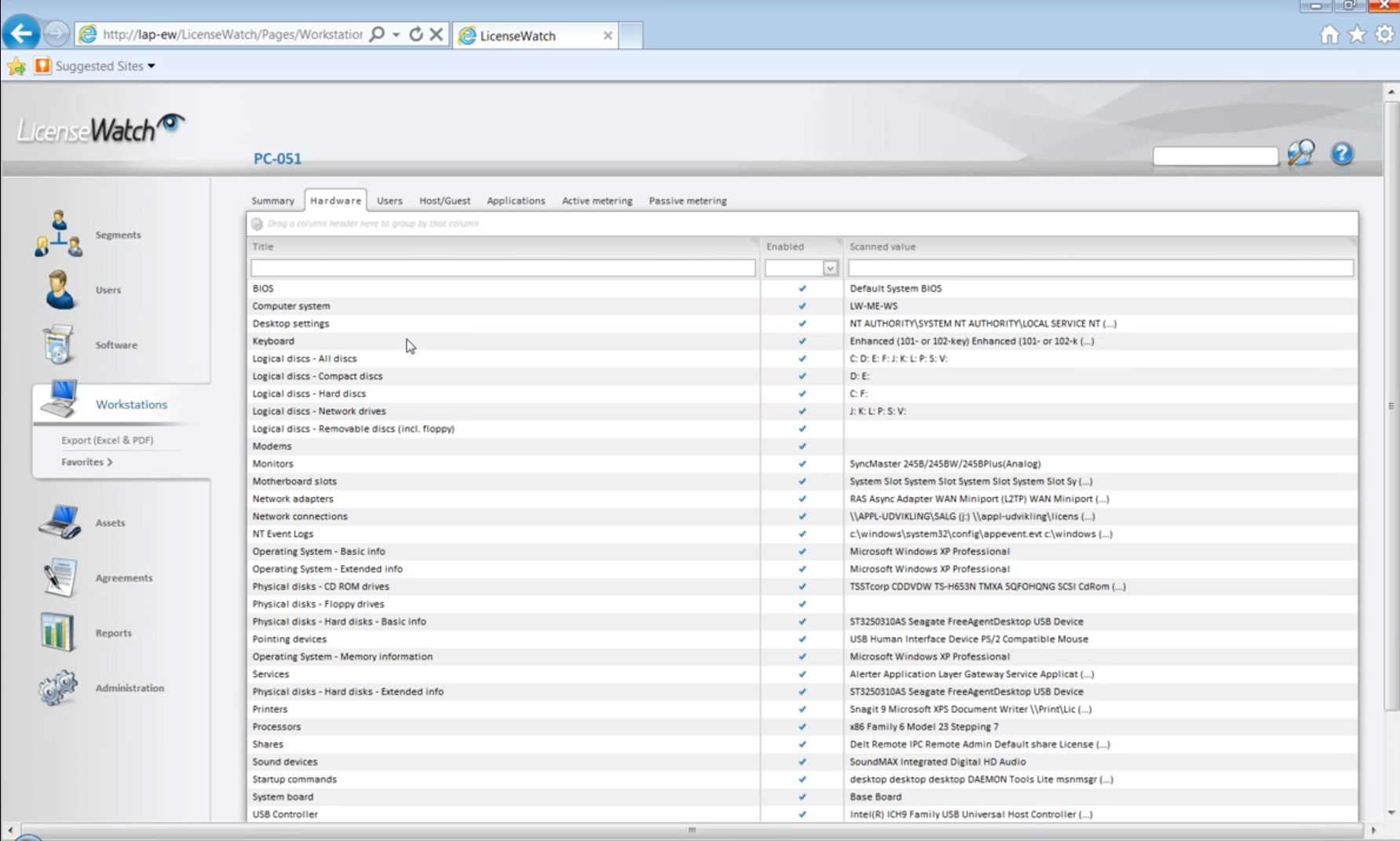Click the vertical scrollbar down arrow
Image resolution: width=1400 pixels, height=841 pixels.
pyautogui.click(x=1391, y=813)
